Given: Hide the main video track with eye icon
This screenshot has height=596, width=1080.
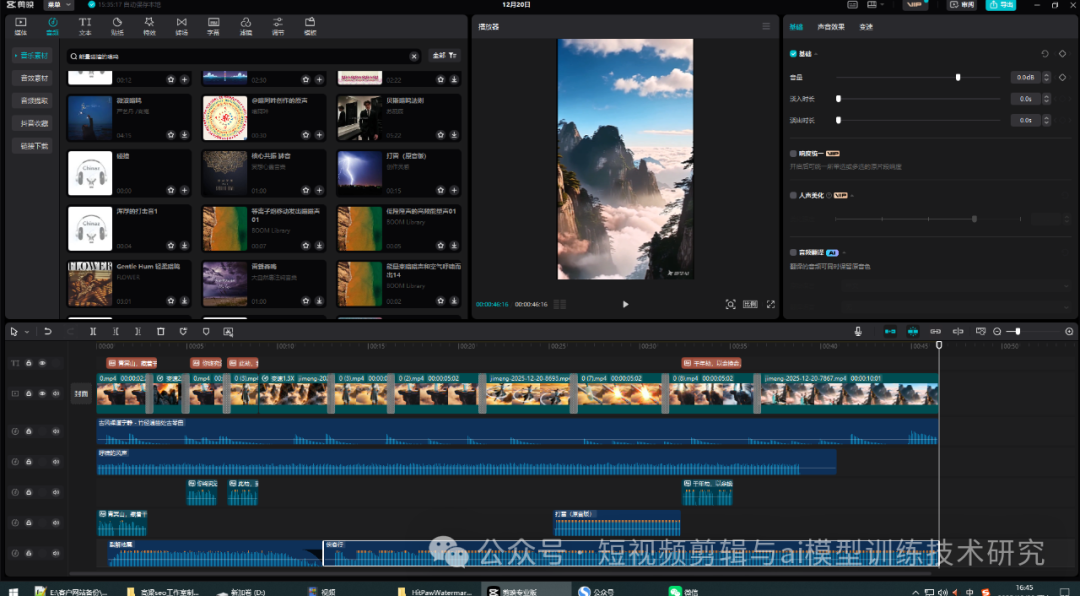Looking at the screenshot, I should pos(42,394).
